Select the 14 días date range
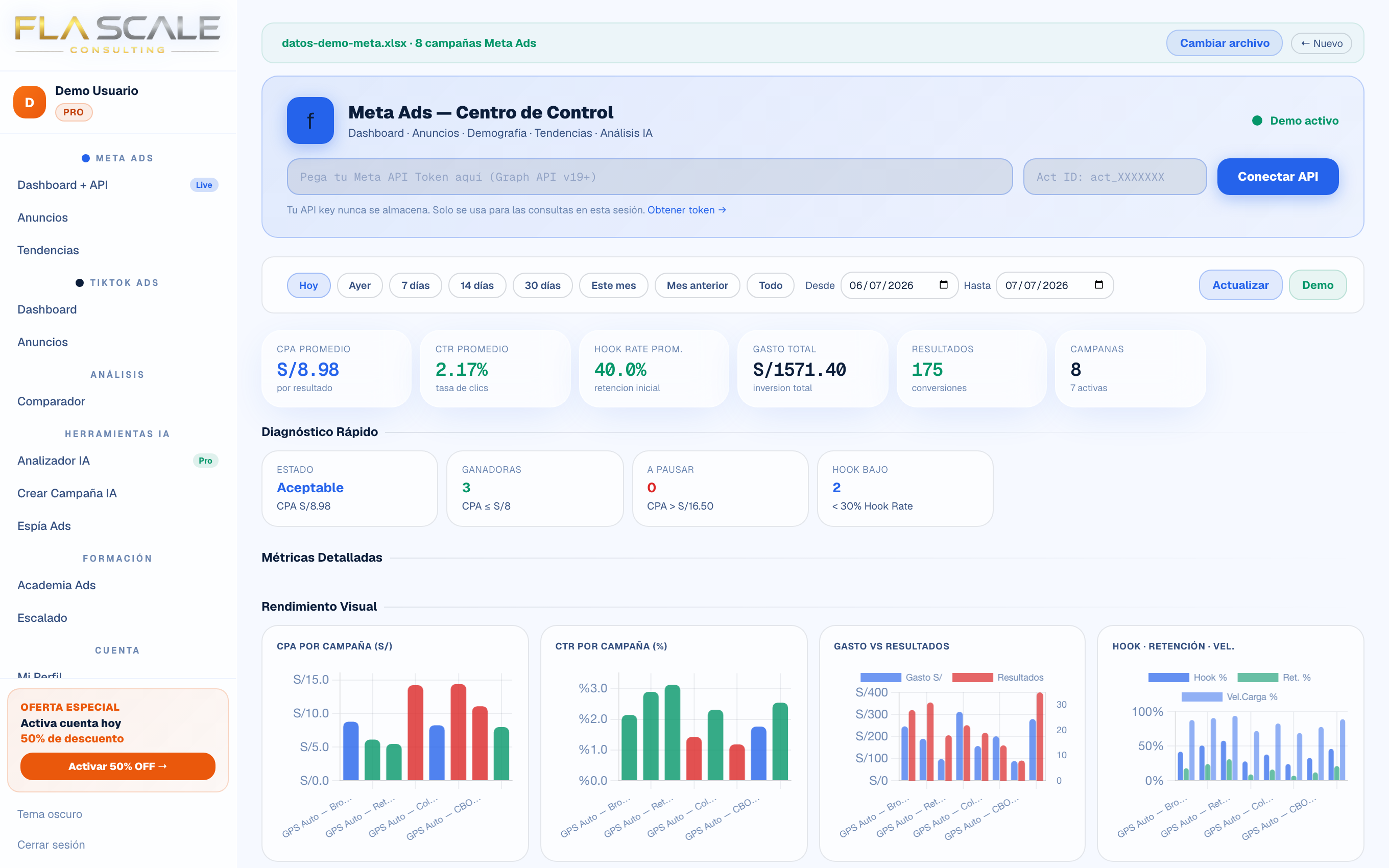This screenshot has height=868, width=1389. pyautogui.click(x=477, y=285)
